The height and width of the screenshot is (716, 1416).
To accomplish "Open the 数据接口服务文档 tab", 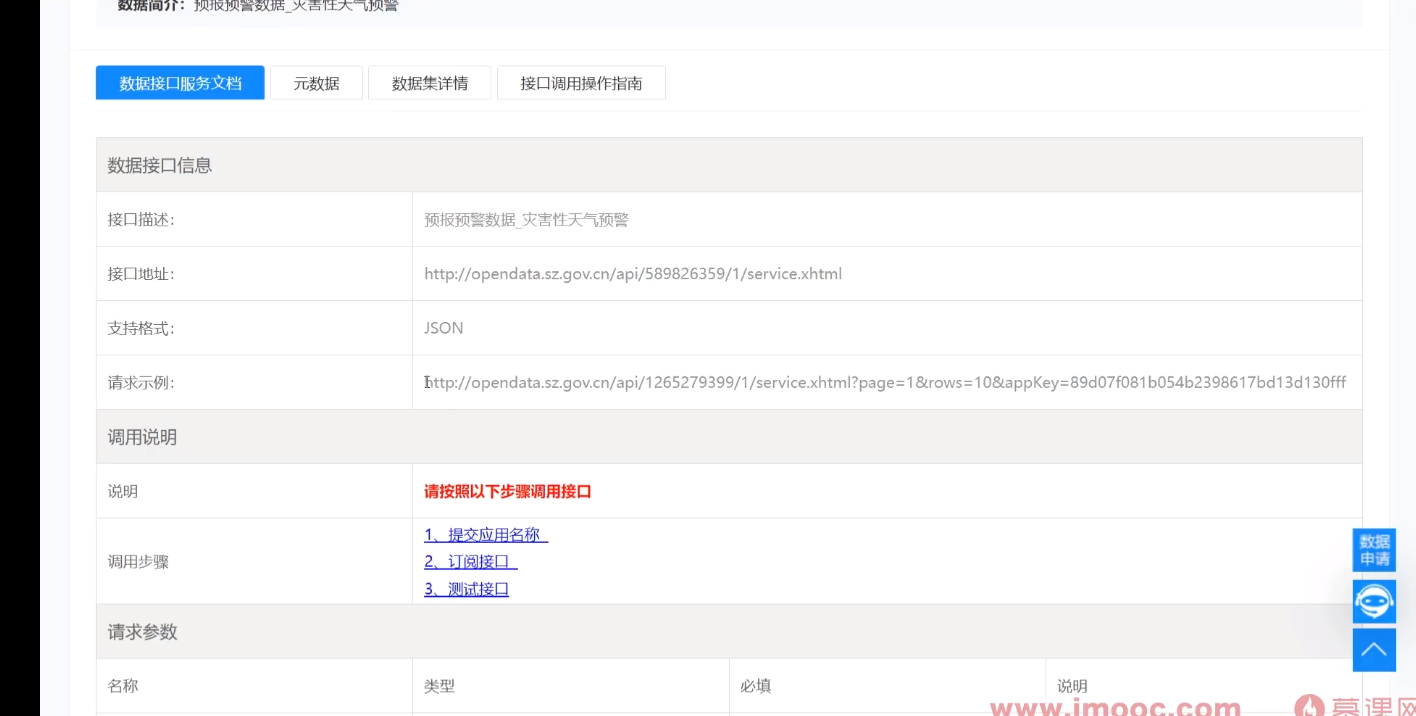I will click(180, 83).
